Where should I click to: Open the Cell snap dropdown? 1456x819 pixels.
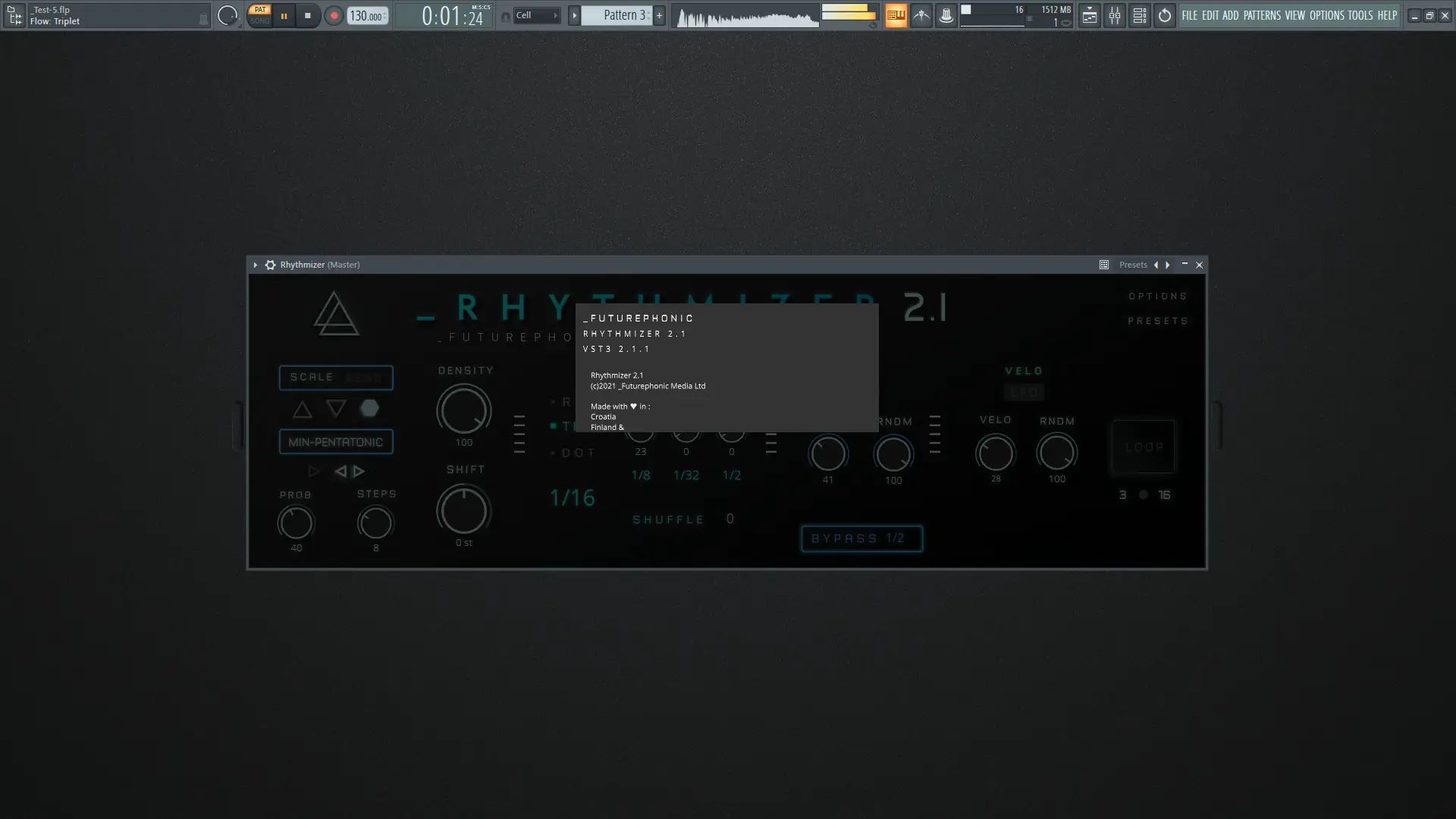click(x=536, y=15)
